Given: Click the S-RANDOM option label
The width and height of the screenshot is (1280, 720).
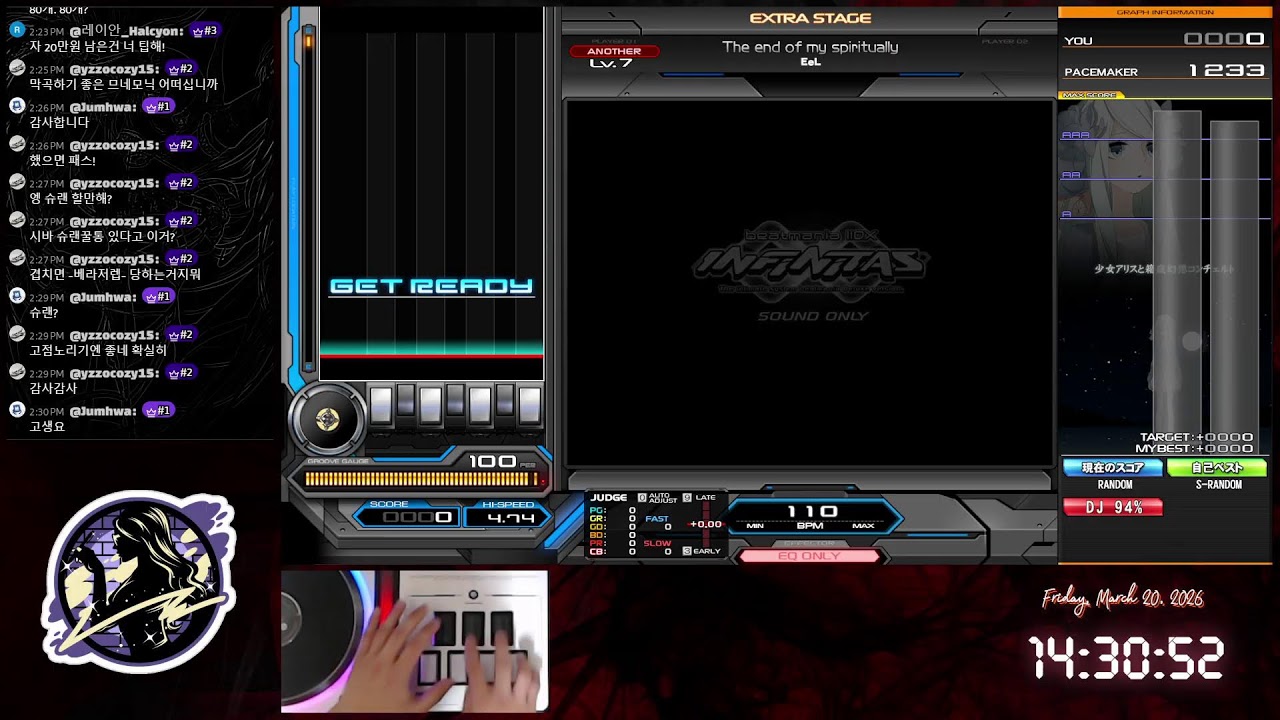Looking at the screenshot, I should (1219, 485).
